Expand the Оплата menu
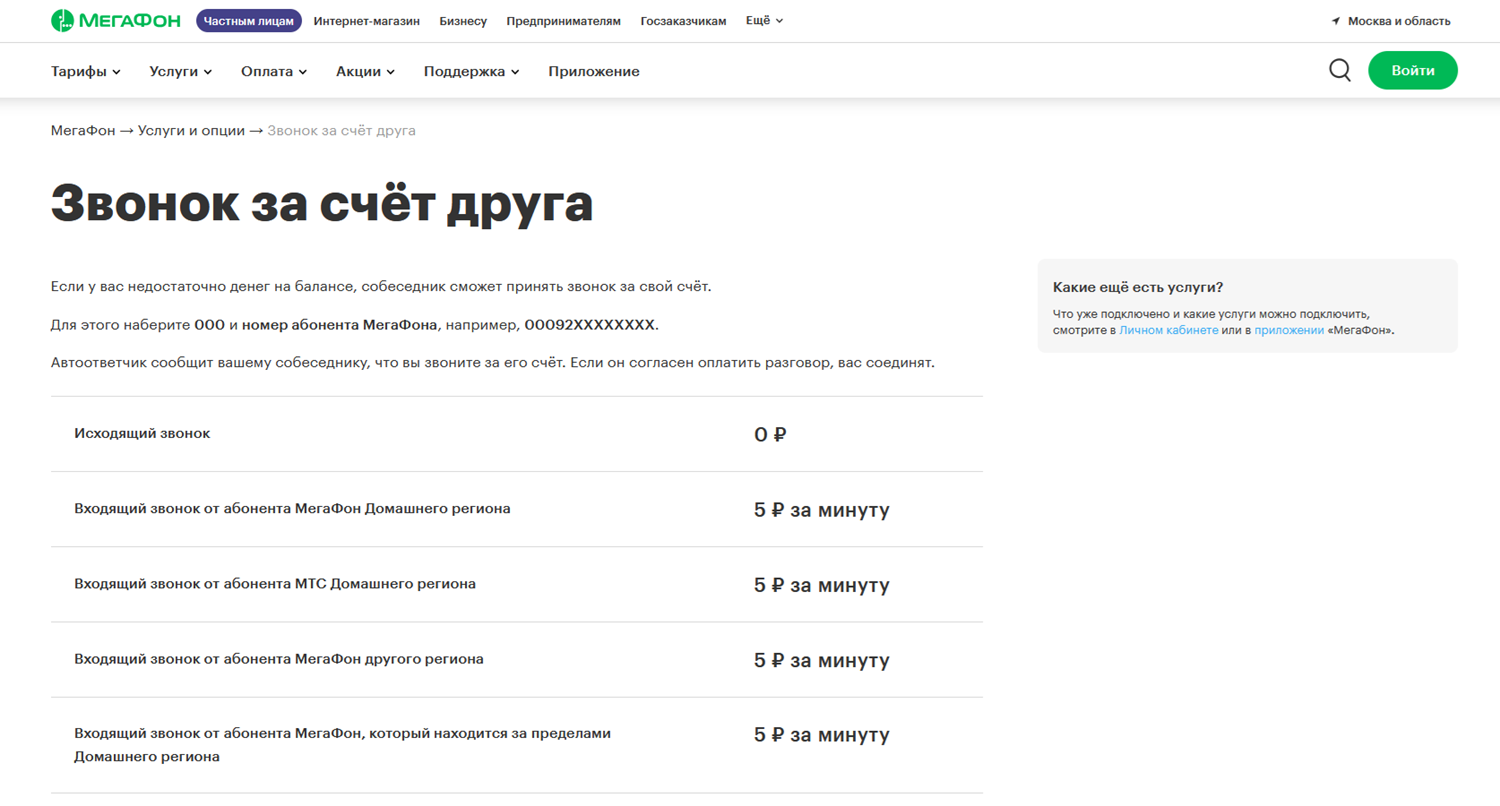The width and height of the screenshot is (1500, 806). point(274,71)
